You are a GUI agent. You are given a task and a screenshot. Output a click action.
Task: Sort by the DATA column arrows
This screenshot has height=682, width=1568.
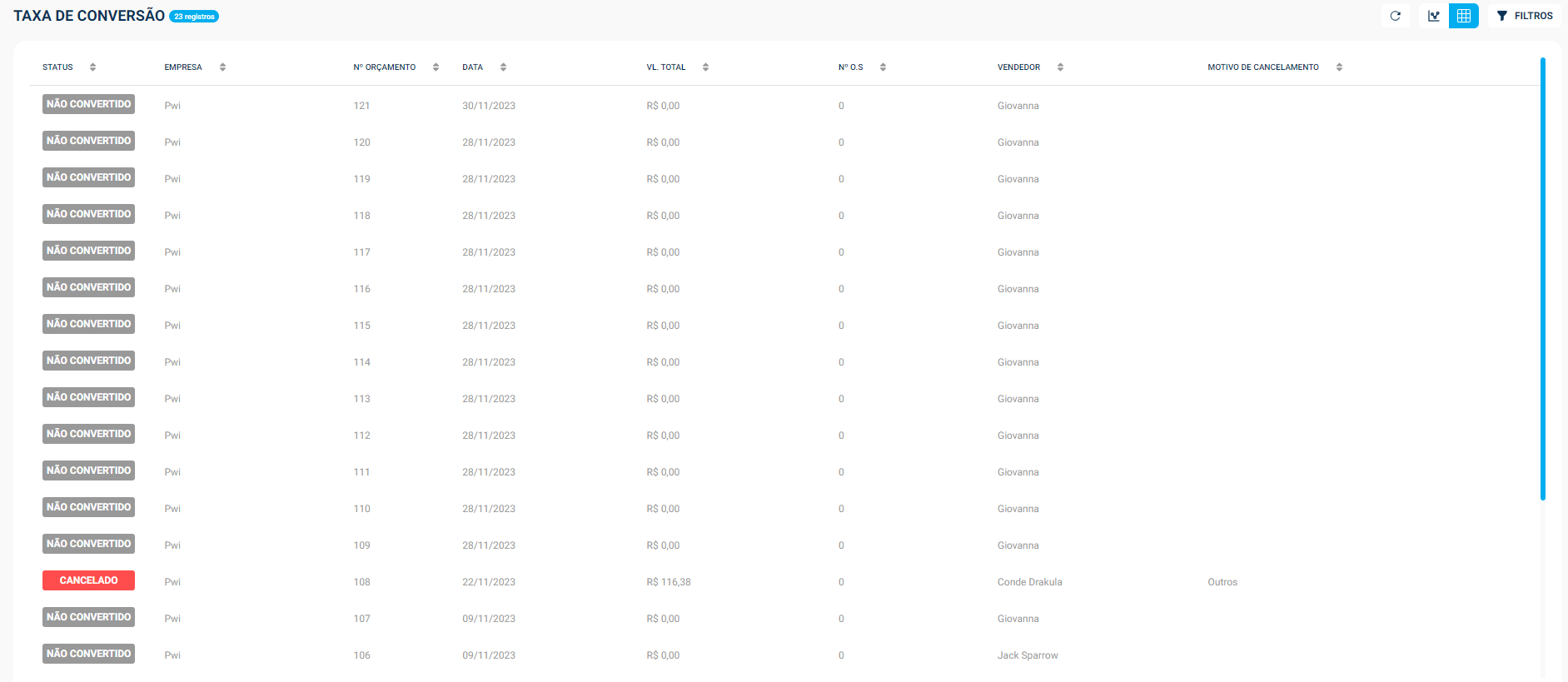(x=503, y=67)
